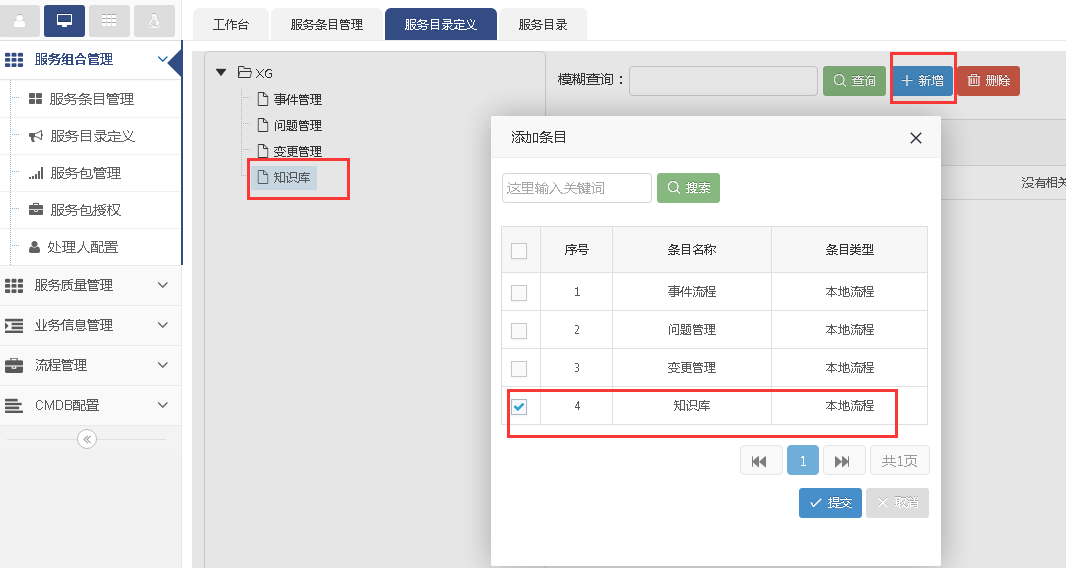Viewport: 1066px width, 568px height.
Task: Click the monitor icon button in top toolbar
Action: click(64, 20)
